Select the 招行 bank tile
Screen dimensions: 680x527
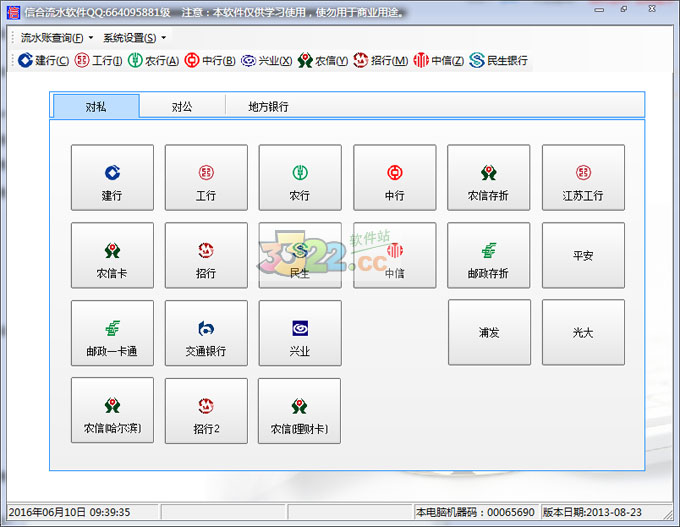click(x=206, y=255)
